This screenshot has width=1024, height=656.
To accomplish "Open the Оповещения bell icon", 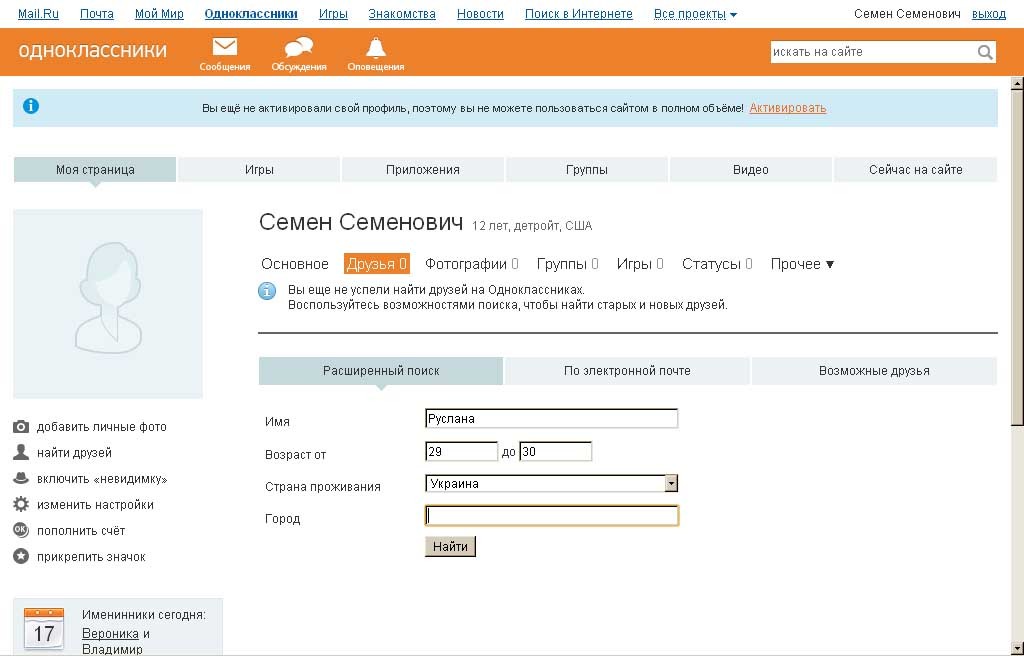I will (x=376, y=48).
